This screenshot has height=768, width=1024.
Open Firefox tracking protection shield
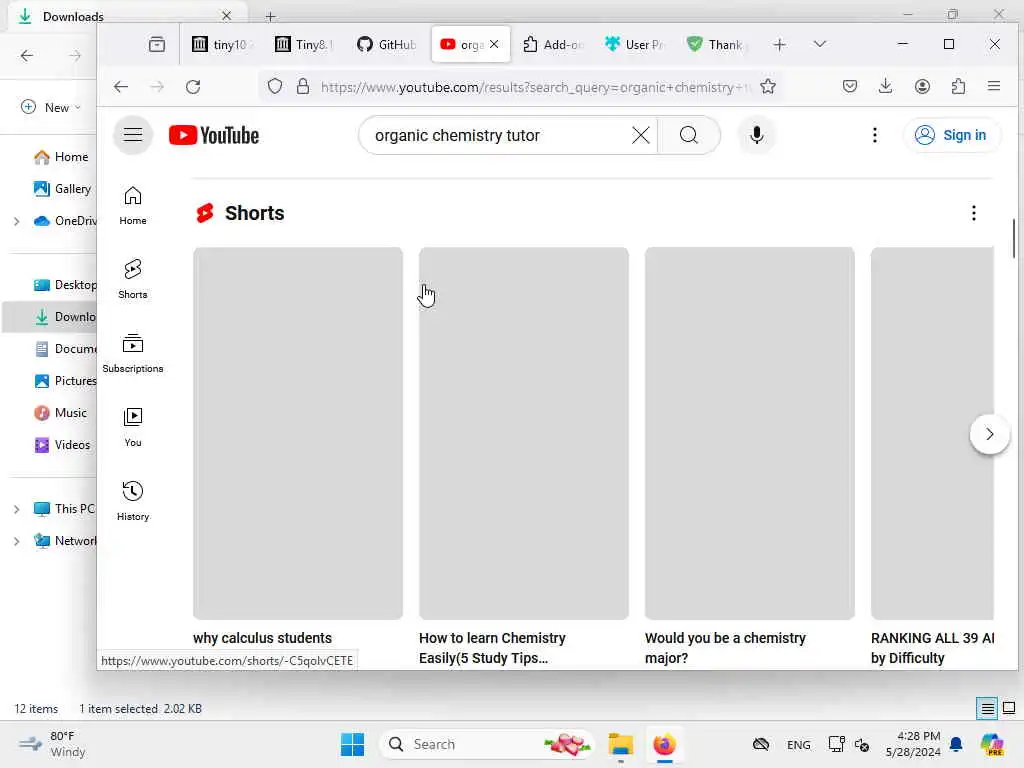coord(275,86)
